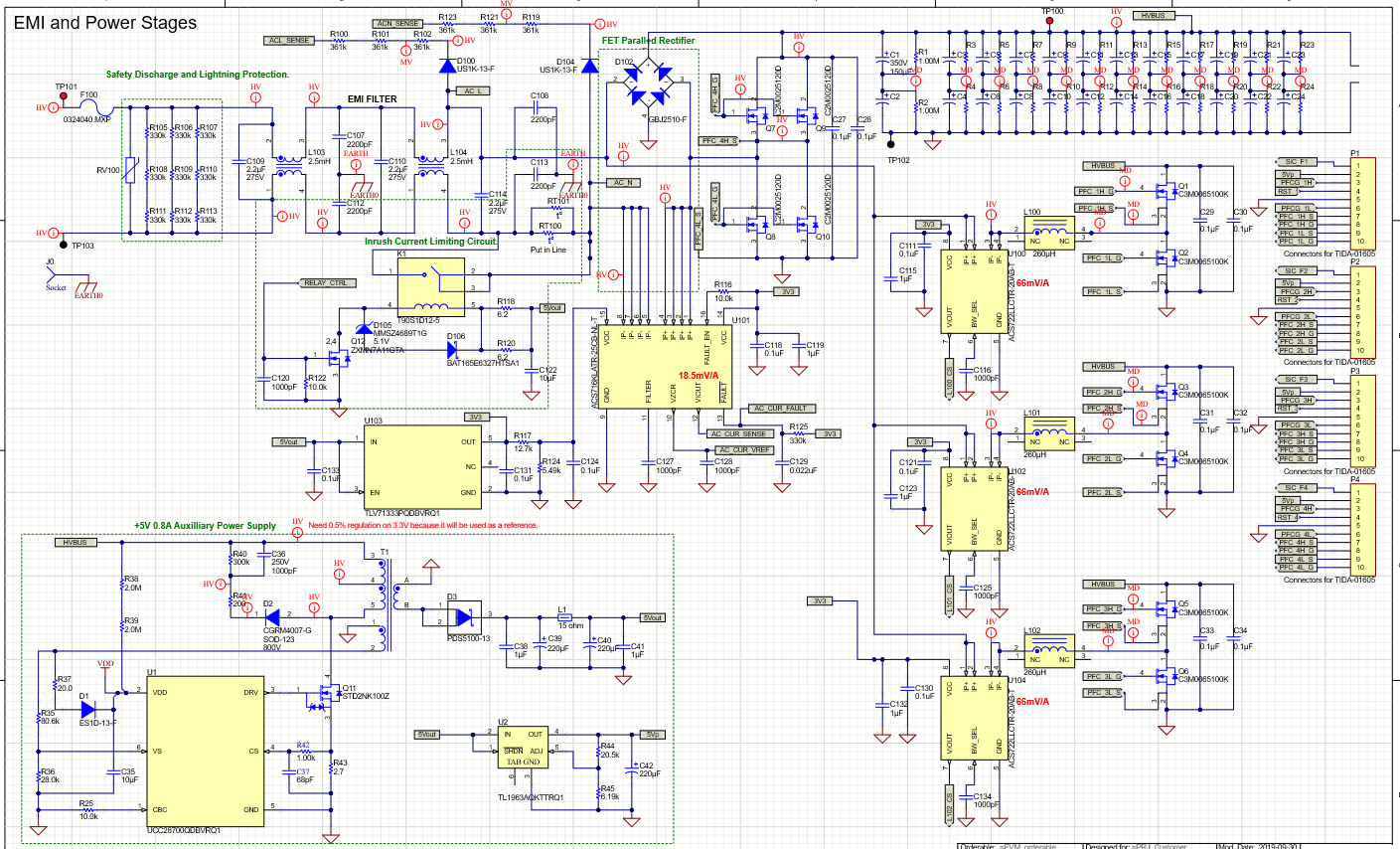1400x849 pixels.
Task: Select the ACN_SENSE net label
Action: point(397,23)
